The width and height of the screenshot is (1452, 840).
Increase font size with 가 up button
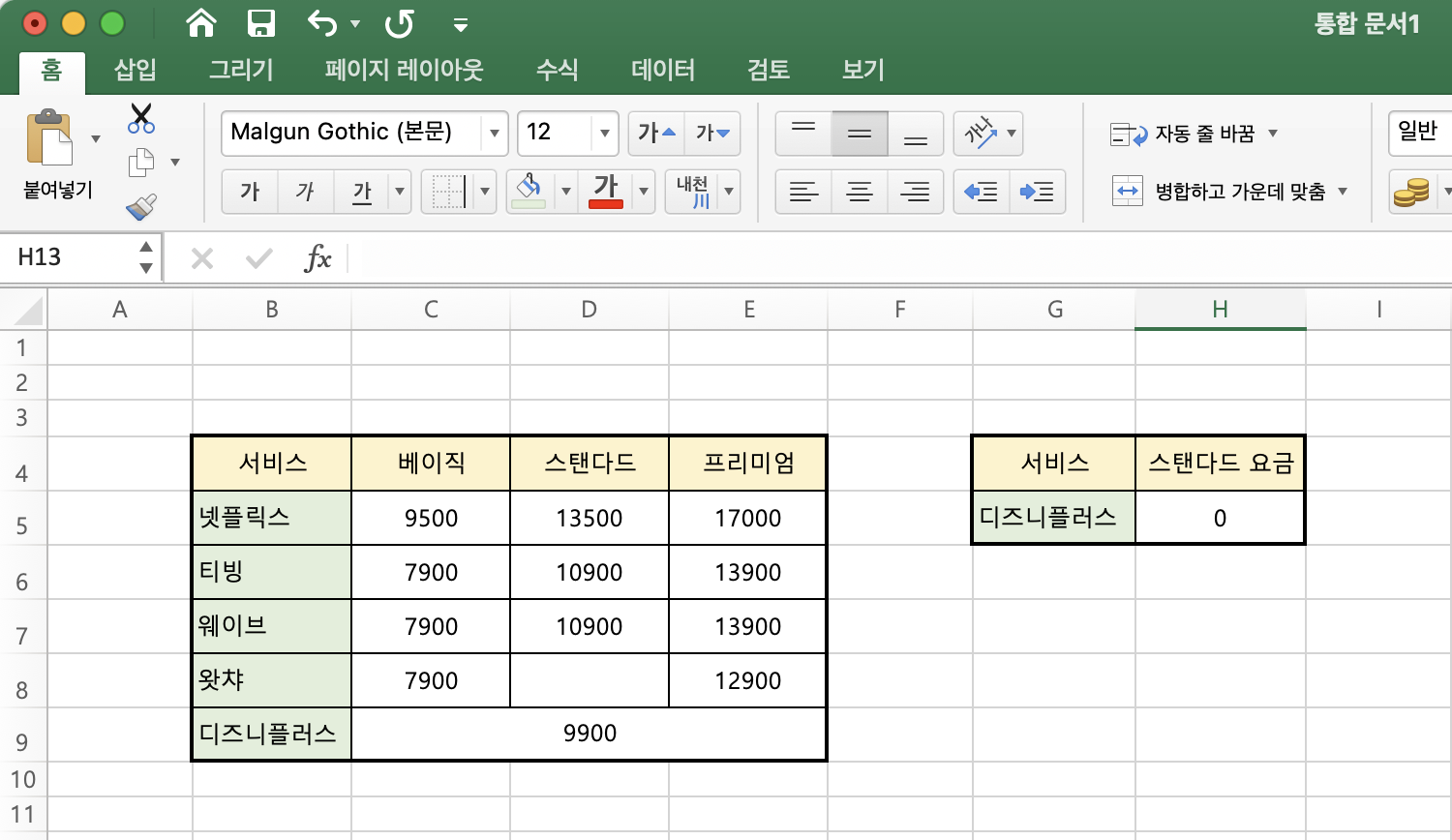[656, 133]
